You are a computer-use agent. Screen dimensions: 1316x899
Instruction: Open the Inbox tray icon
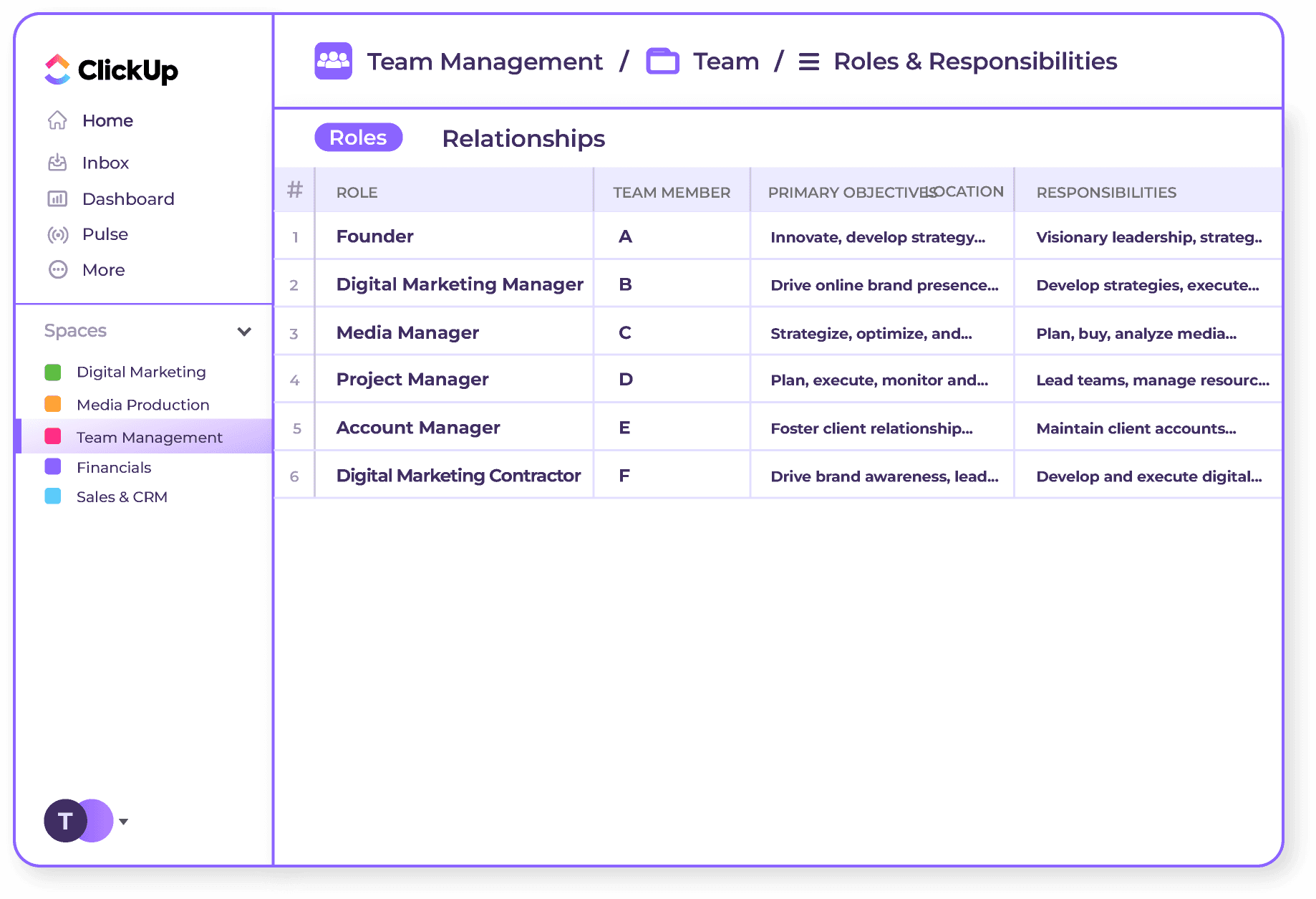point(57,163)
